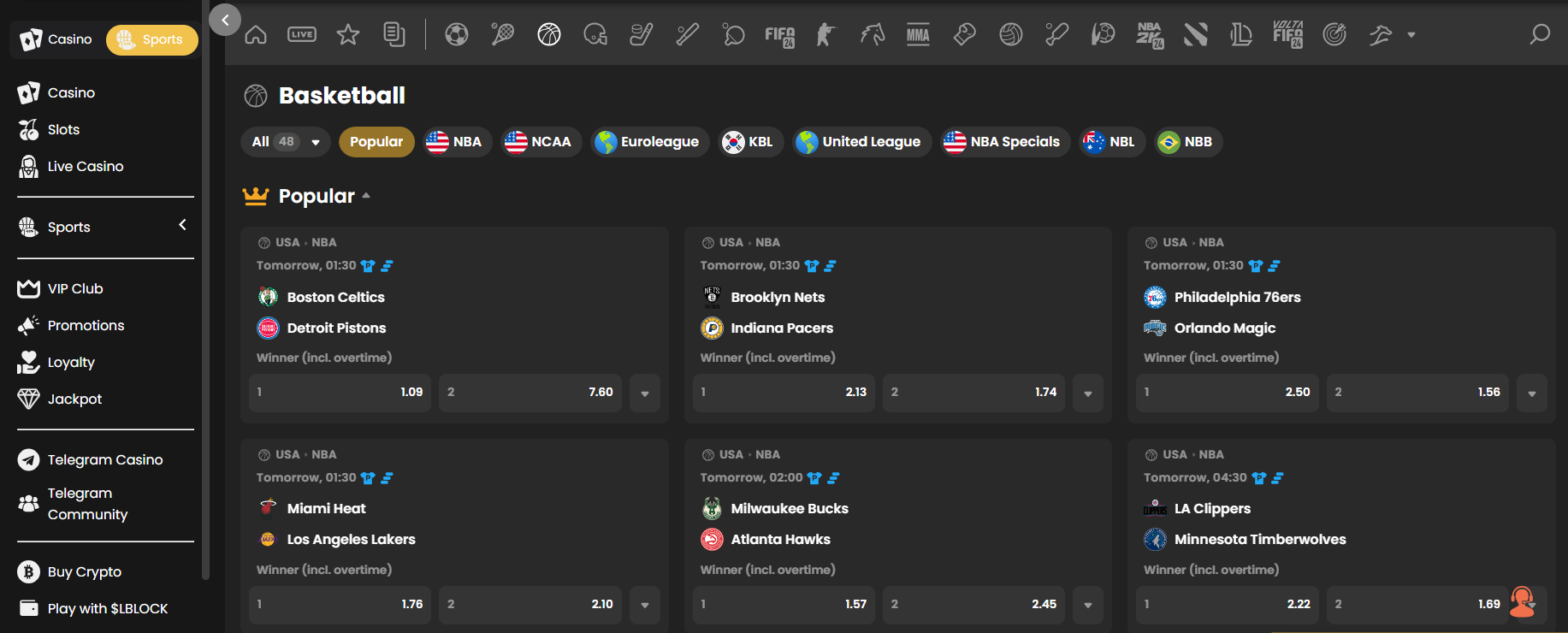Image resolution: width=1568 pixels, height=633 pixels.
Task: Select the Greyhound racing icon
Action: point(1381,34)
